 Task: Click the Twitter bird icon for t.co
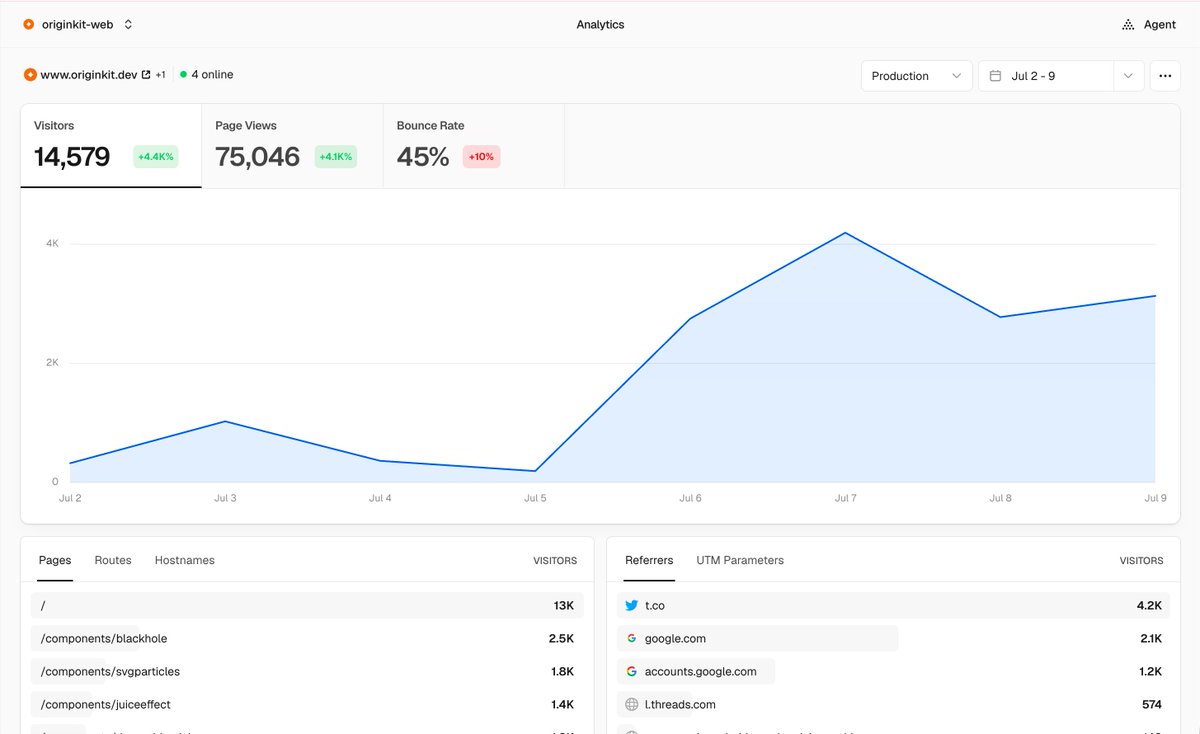631,605
